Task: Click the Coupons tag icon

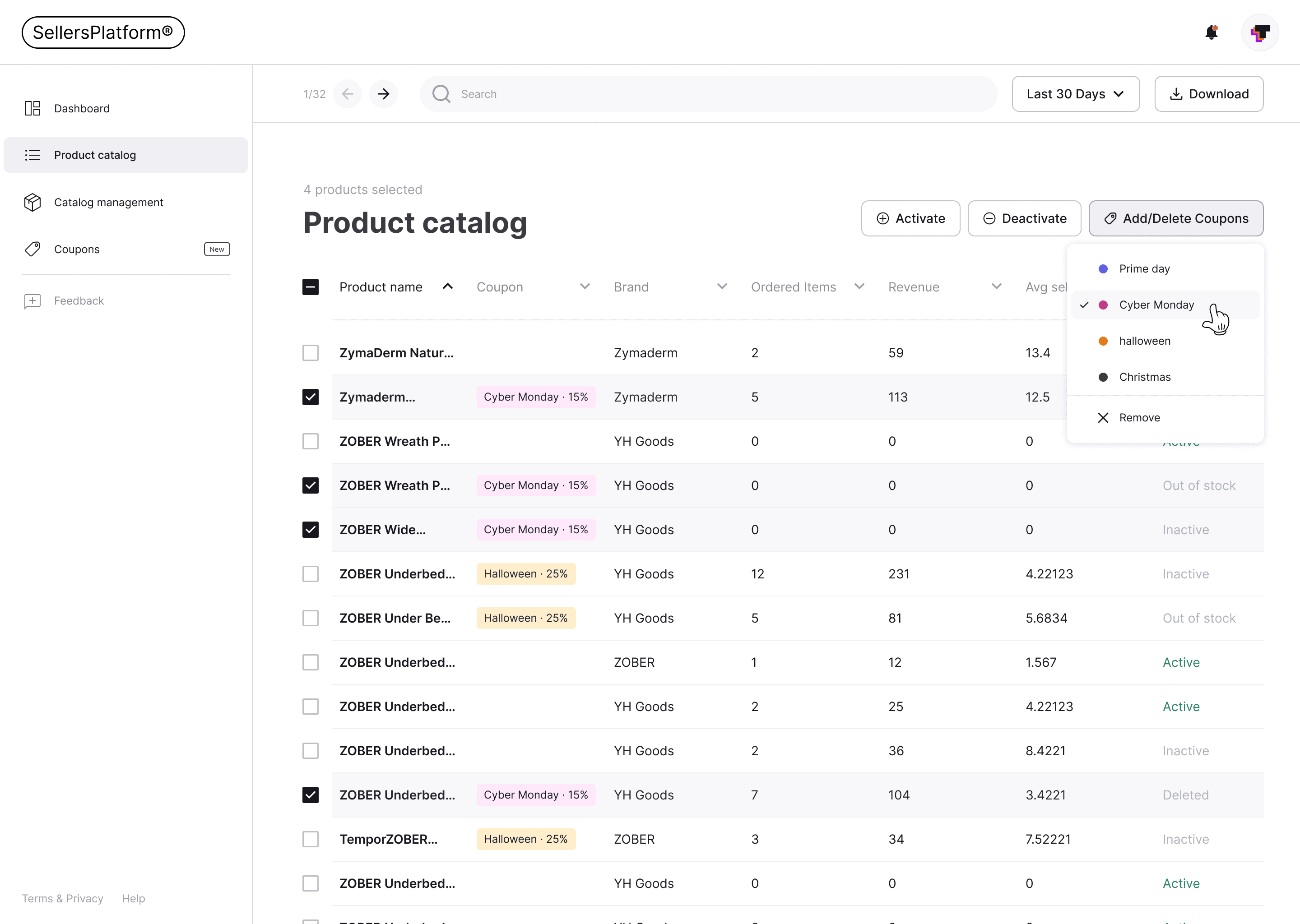Action: (x=32, y=249)
